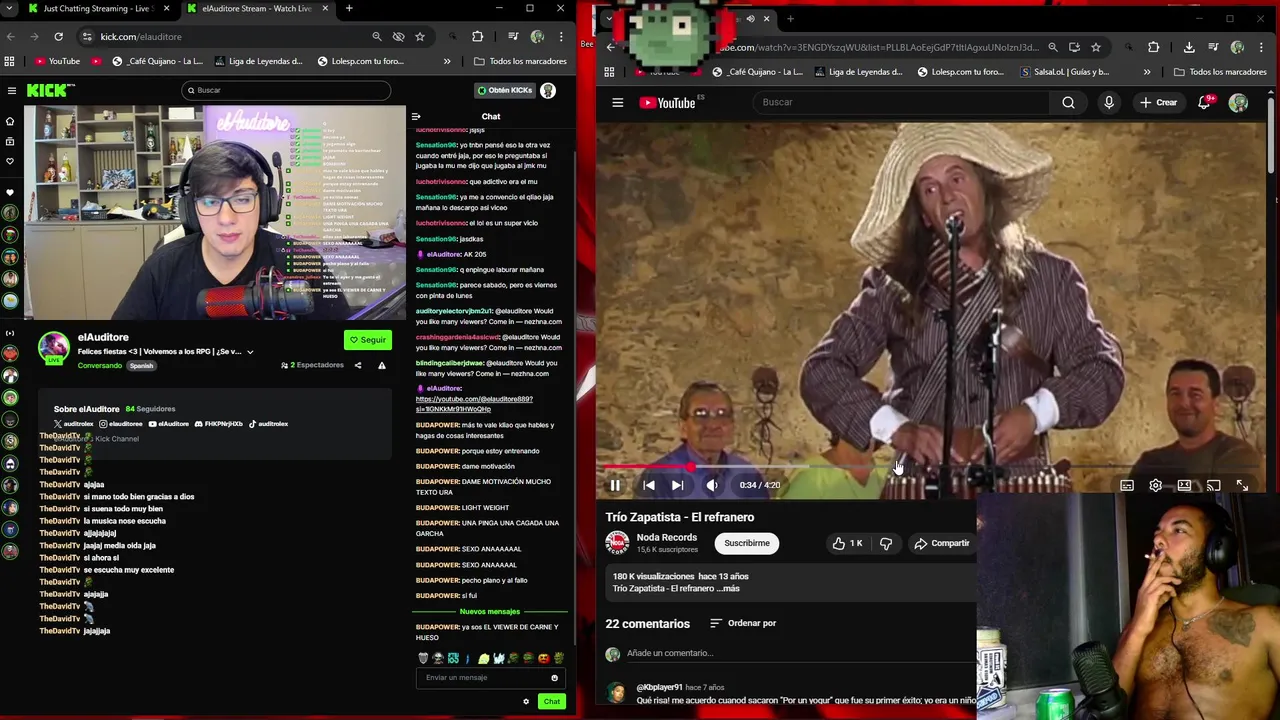Open Chrome three-dot menu in Kick window

click(x=560, y=36)
